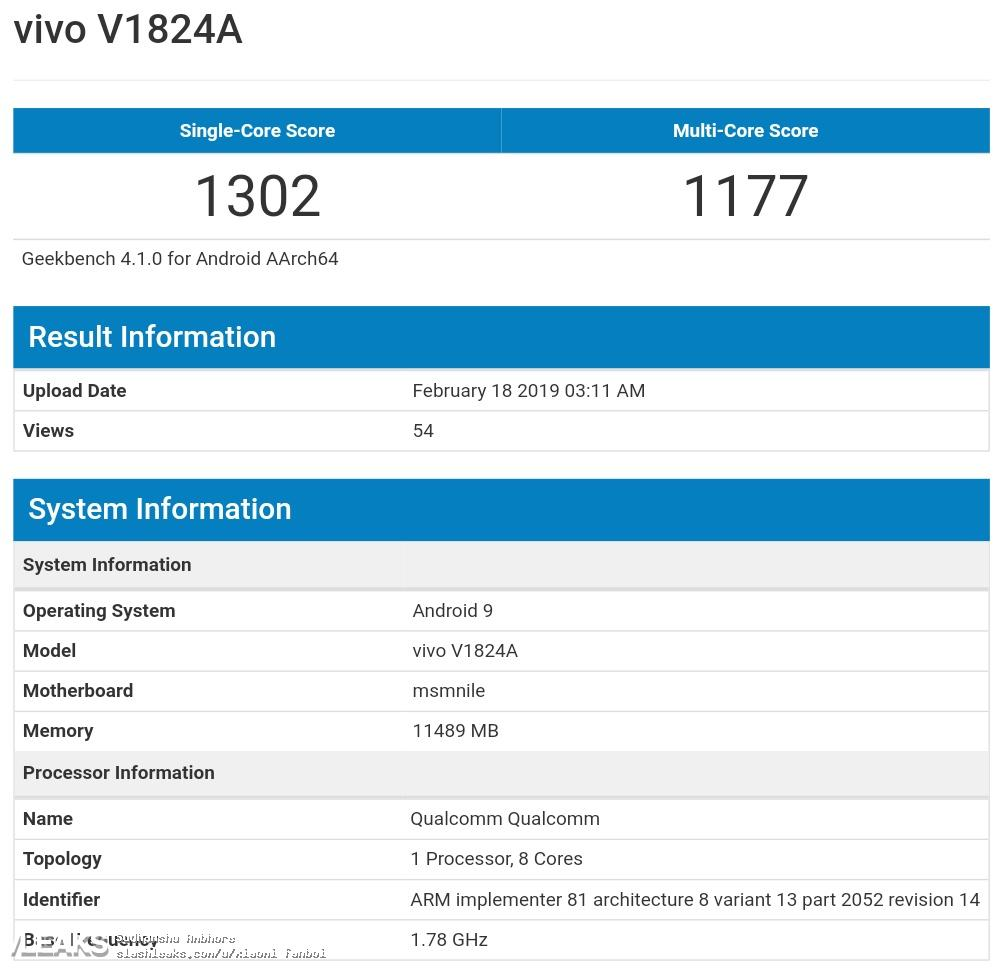
Task: Click the Result Information section header
Action: [x=502, y=337]
